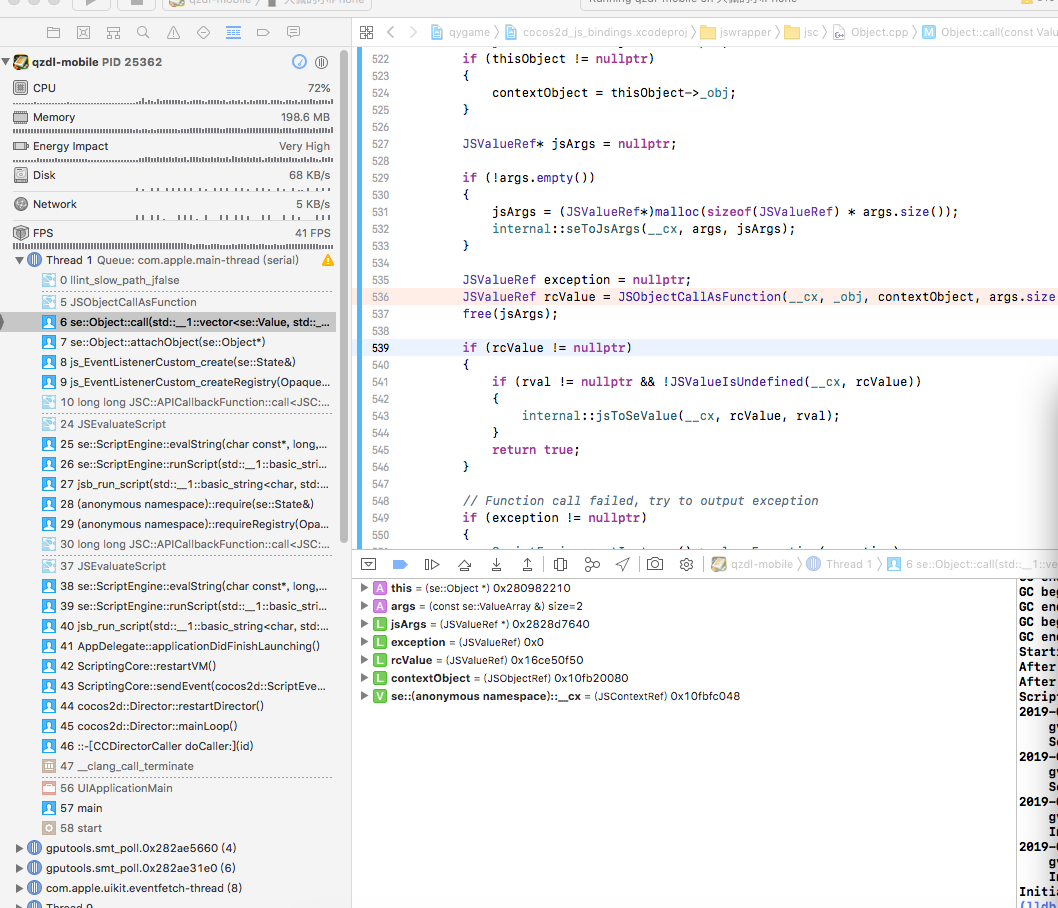Open the Source Control navigator

(x=83, y=32)
